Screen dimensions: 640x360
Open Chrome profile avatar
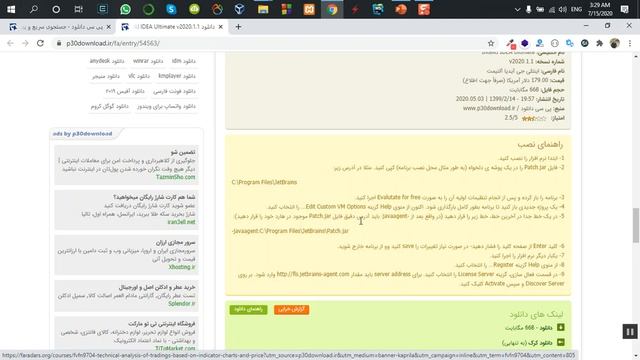pos(614,43)
